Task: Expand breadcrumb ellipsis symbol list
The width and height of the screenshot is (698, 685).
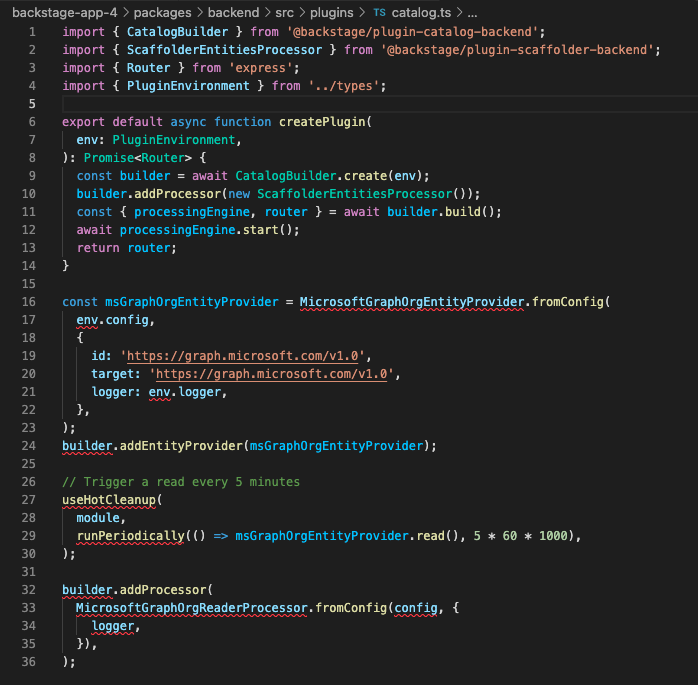Action: click(x=472, y=13)
